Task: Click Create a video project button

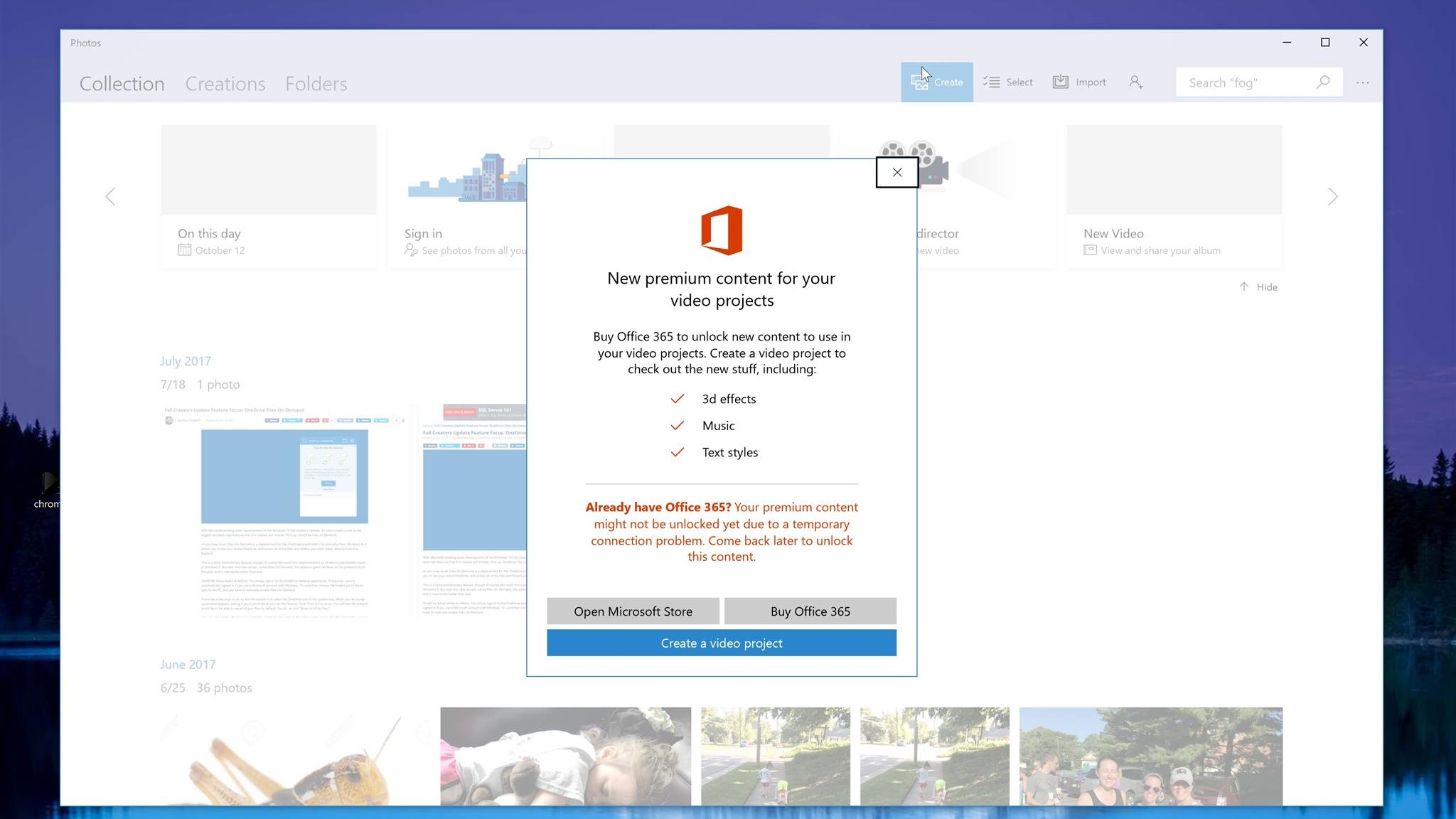Action: click(721, 643)
